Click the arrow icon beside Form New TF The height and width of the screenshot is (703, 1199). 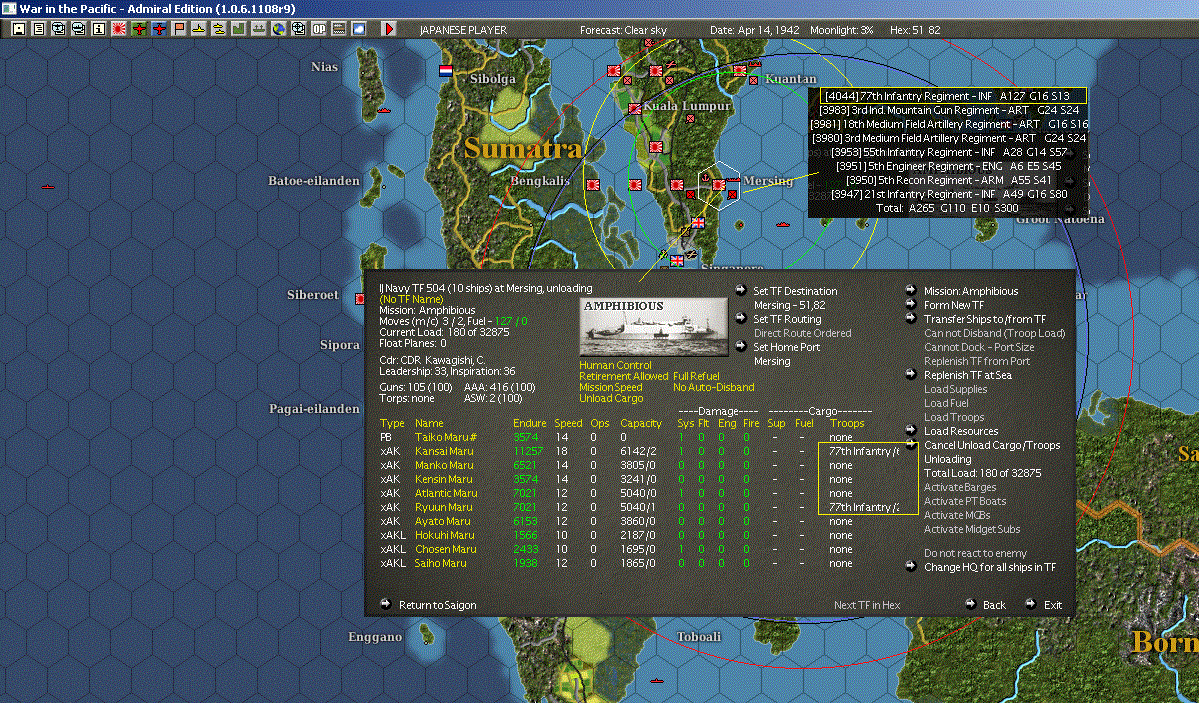point(911,304)
